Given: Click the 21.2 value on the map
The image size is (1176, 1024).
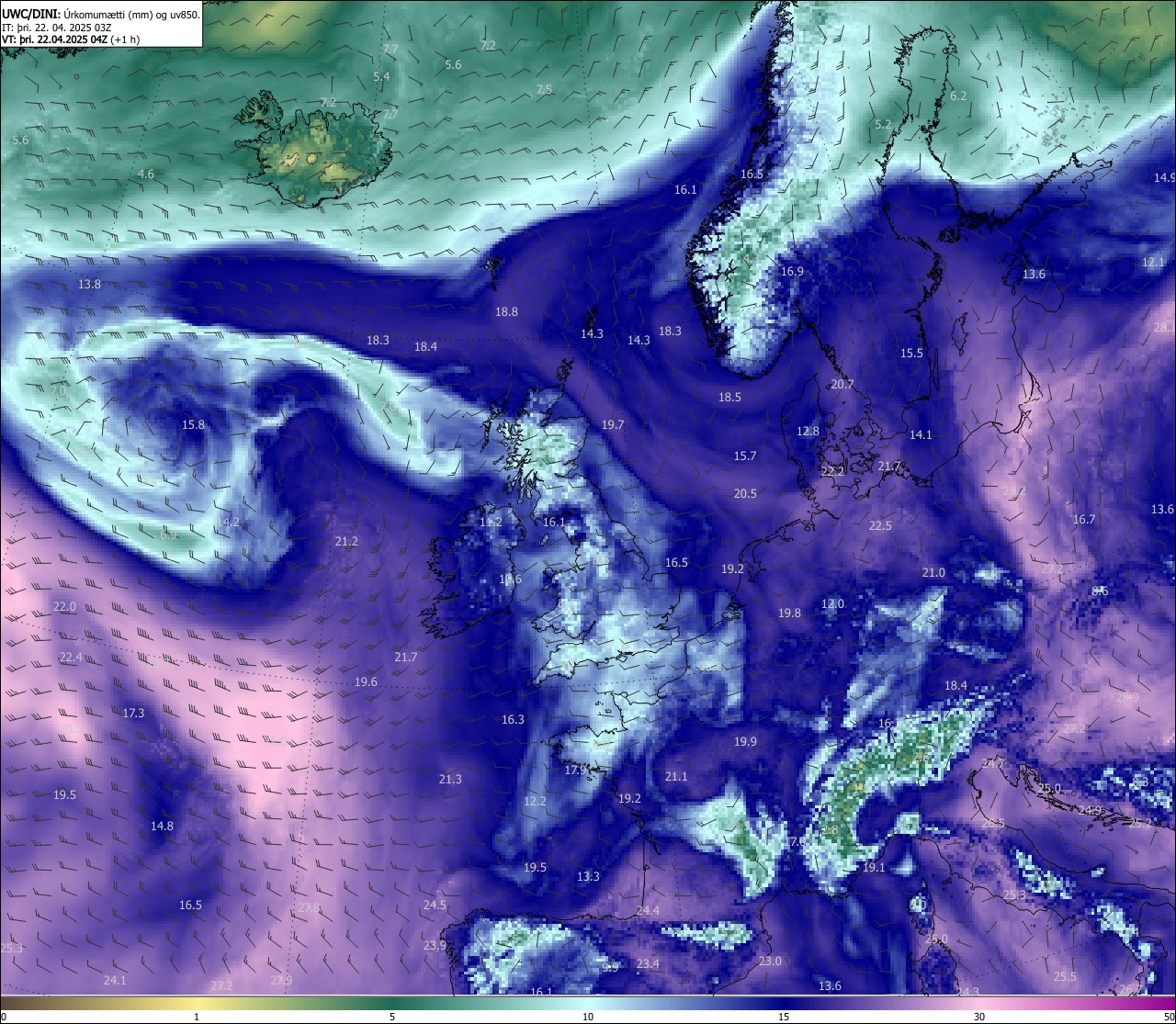Looking at the screenshot, I should (346, 542).
